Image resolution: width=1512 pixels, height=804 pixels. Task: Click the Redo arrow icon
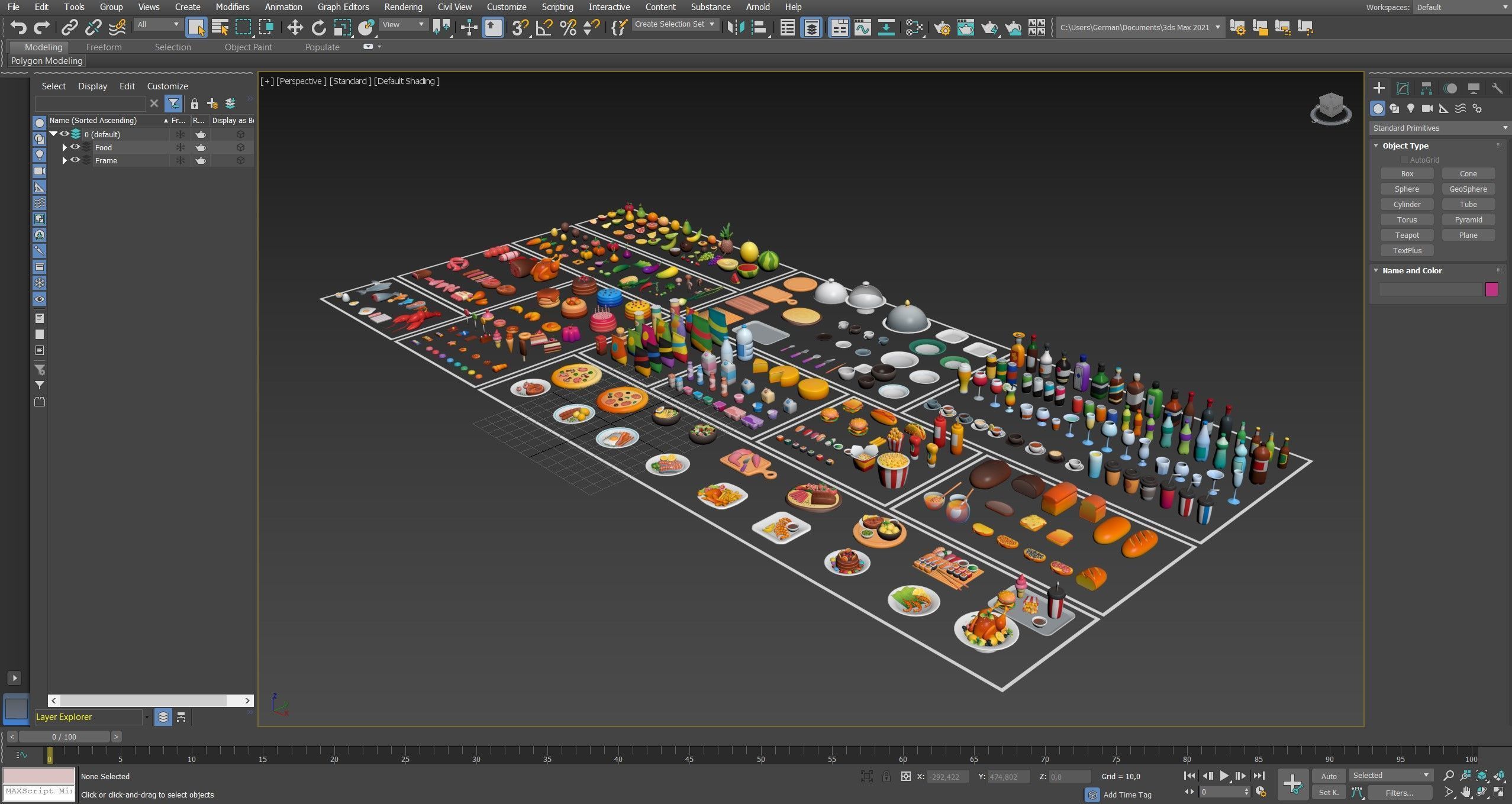coord(41,27)
